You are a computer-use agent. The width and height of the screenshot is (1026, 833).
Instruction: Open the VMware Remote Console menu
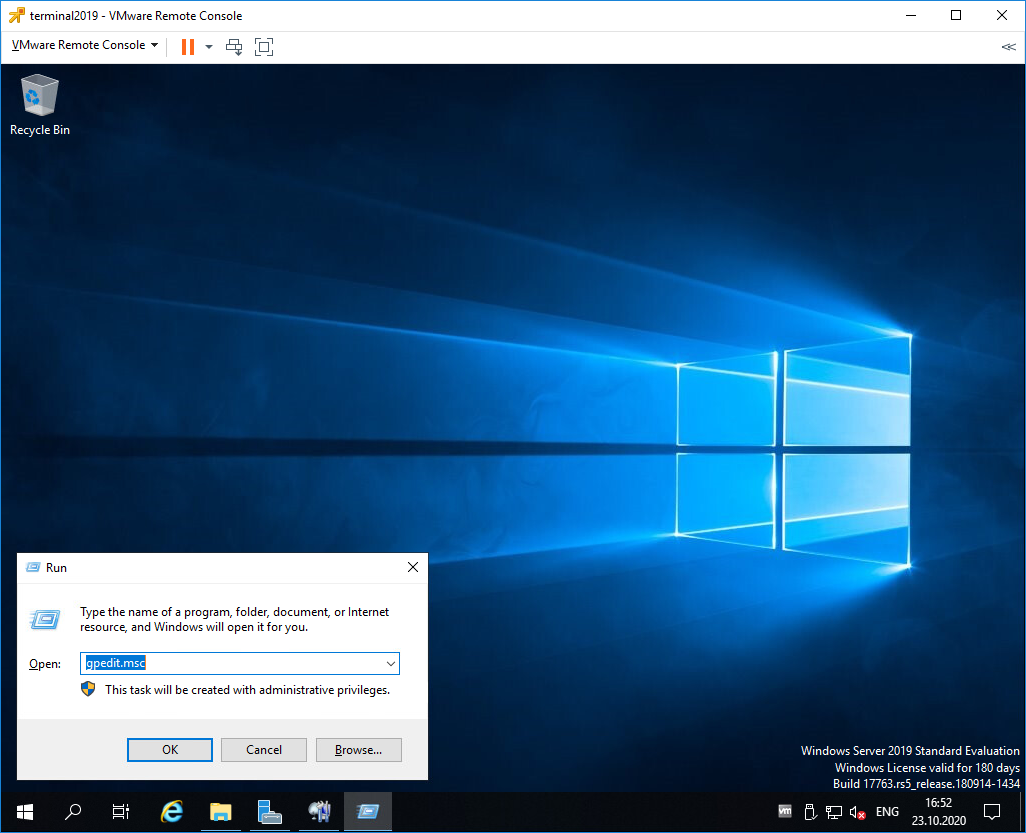point(84,45)
